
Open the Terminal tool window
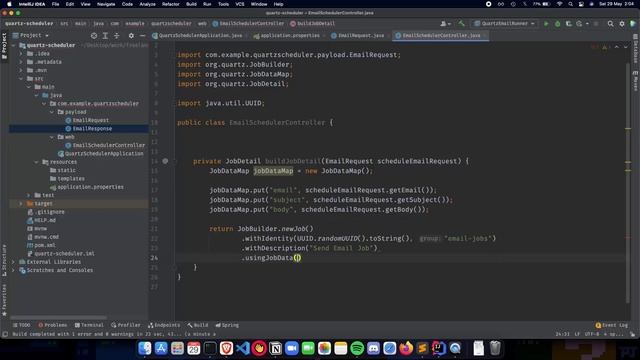tap(89, 325)
